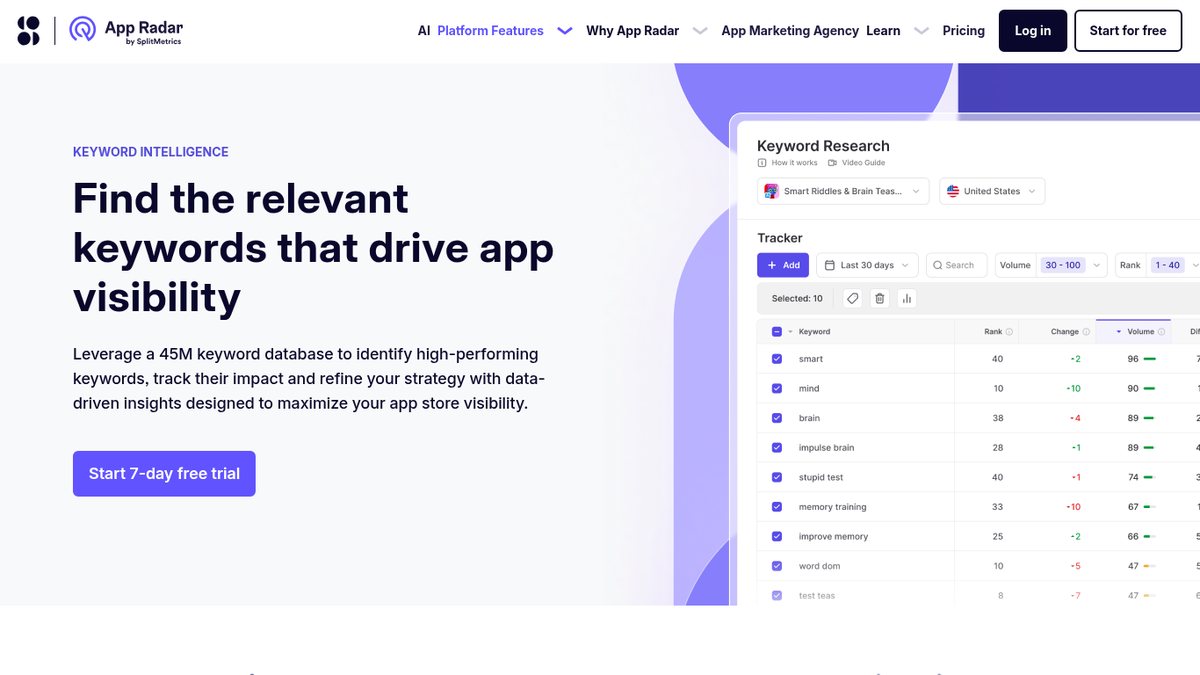
Task: Uncheck the 'impulse brain' keyword checkbox
Action: point(777,448)
